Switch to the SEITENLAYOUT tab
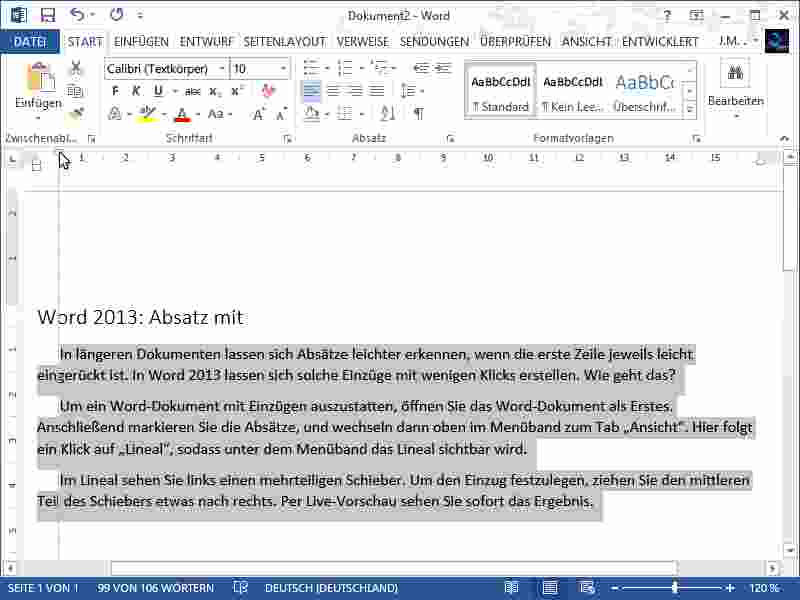Viewport: 800px width, 600px height. tap(284, 41)
